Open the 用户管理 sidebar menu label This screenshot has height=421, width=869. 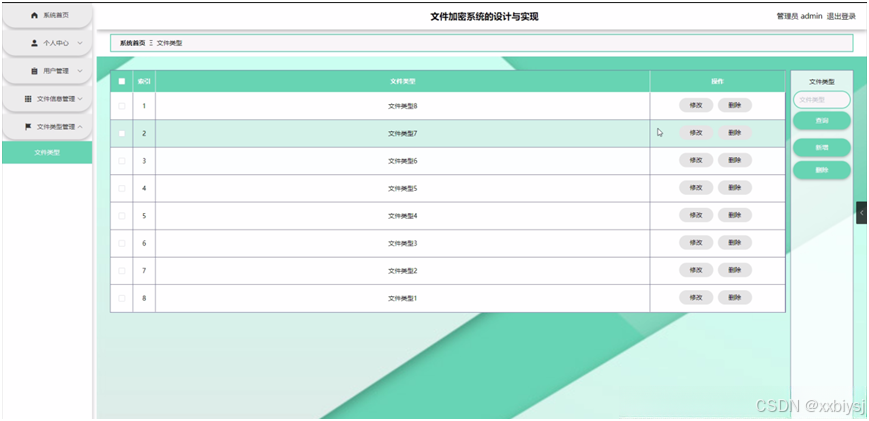[56, 71]
